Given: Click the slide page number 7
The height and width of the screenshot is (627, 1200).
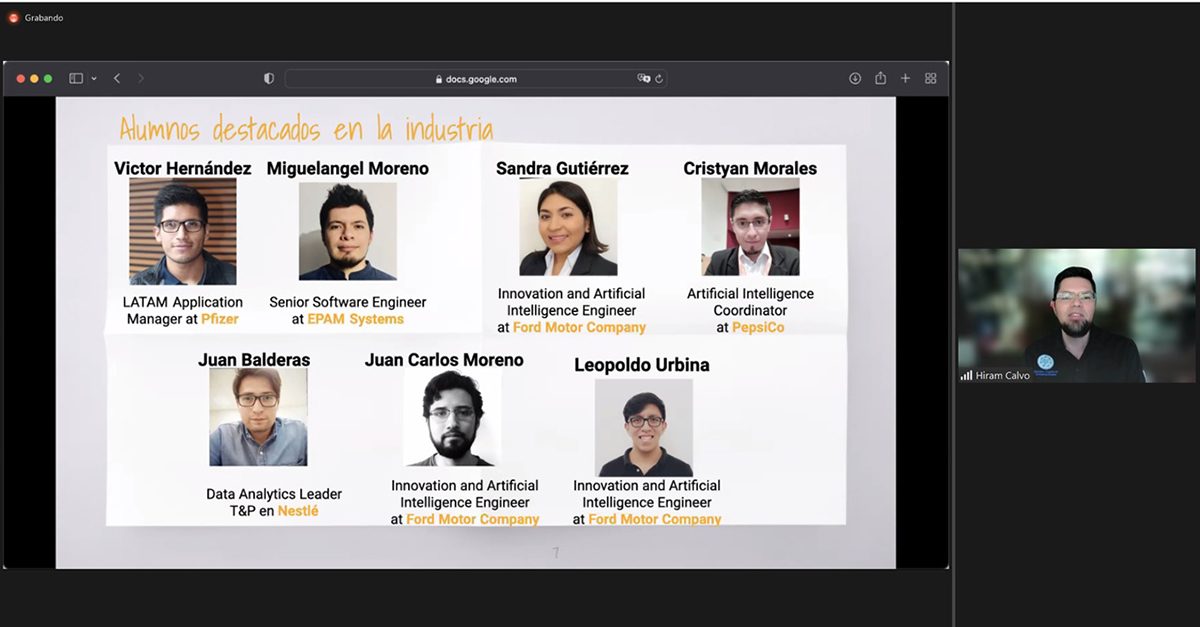Looking at the screenshot, I should coord(556,553).
